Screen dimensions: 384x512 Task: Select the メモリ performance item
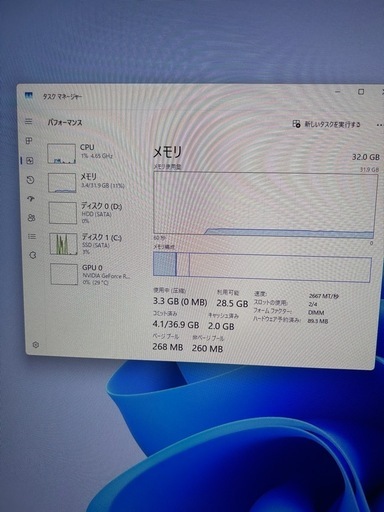(88, 182)
